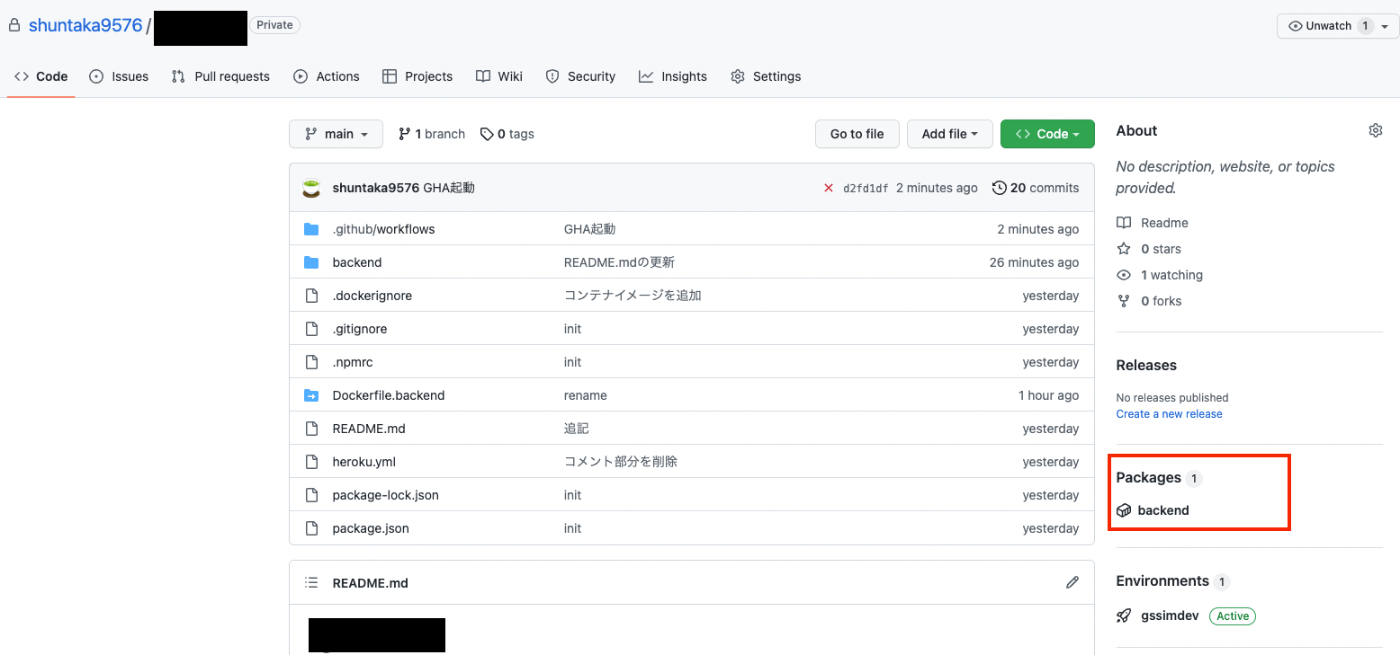Click the package.json file icon
The image size is (1400, 655).
(311, 528)
